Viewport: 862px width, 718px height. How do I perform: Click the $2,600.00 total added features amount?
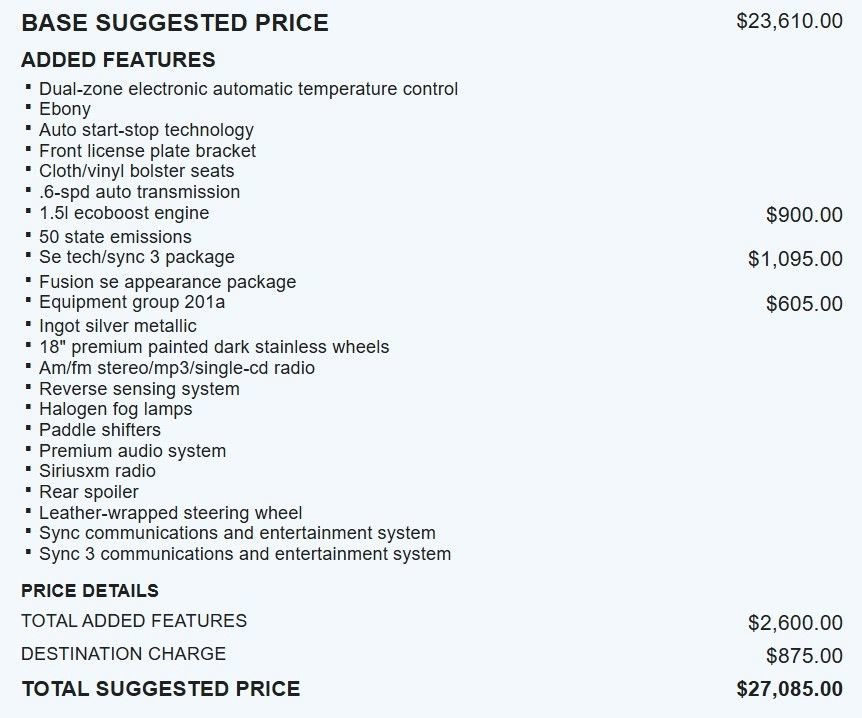point(795,623)
